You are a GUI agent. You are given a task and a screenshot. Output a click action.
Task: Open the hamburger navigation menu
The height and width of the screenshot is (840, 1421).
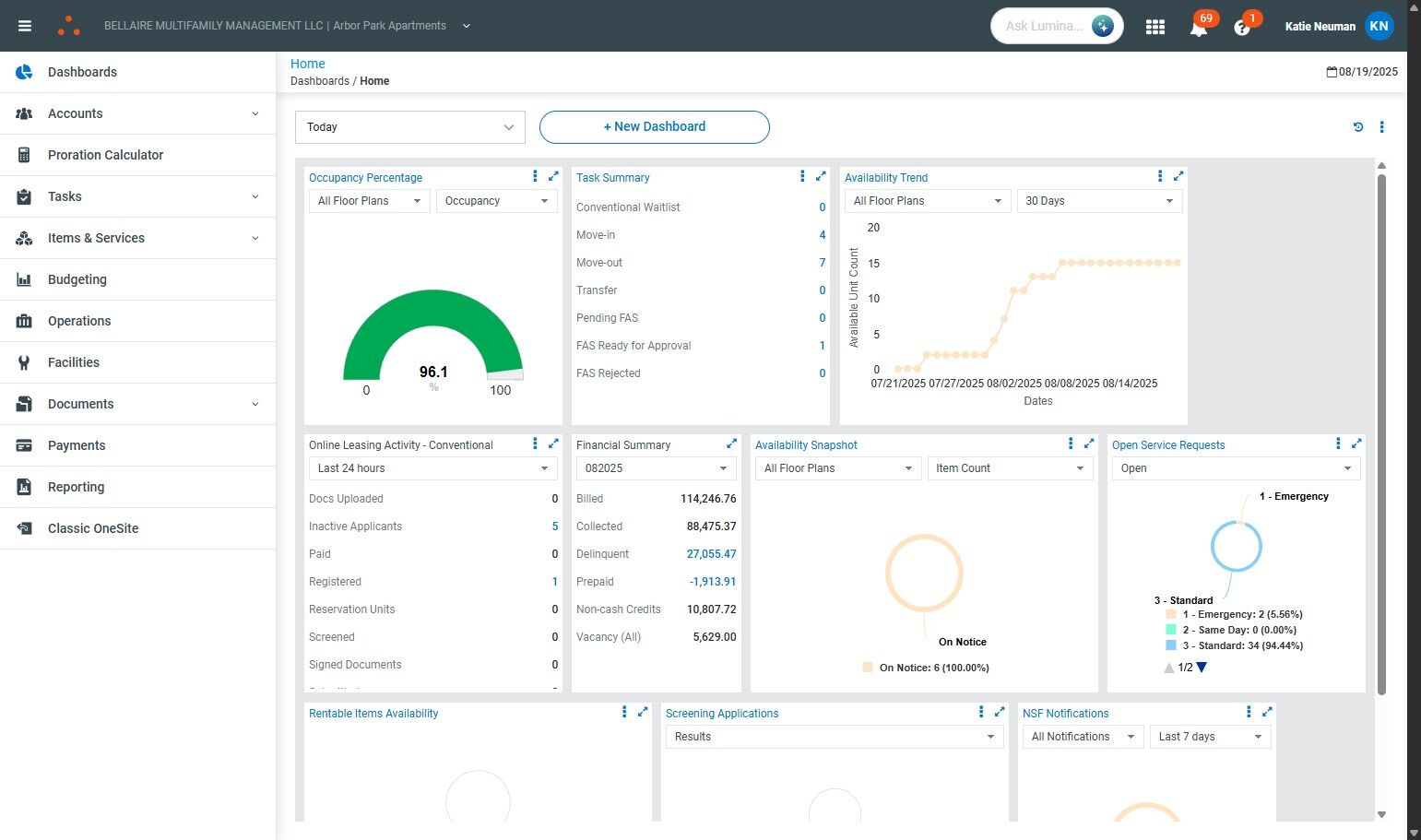pos(25,26)
